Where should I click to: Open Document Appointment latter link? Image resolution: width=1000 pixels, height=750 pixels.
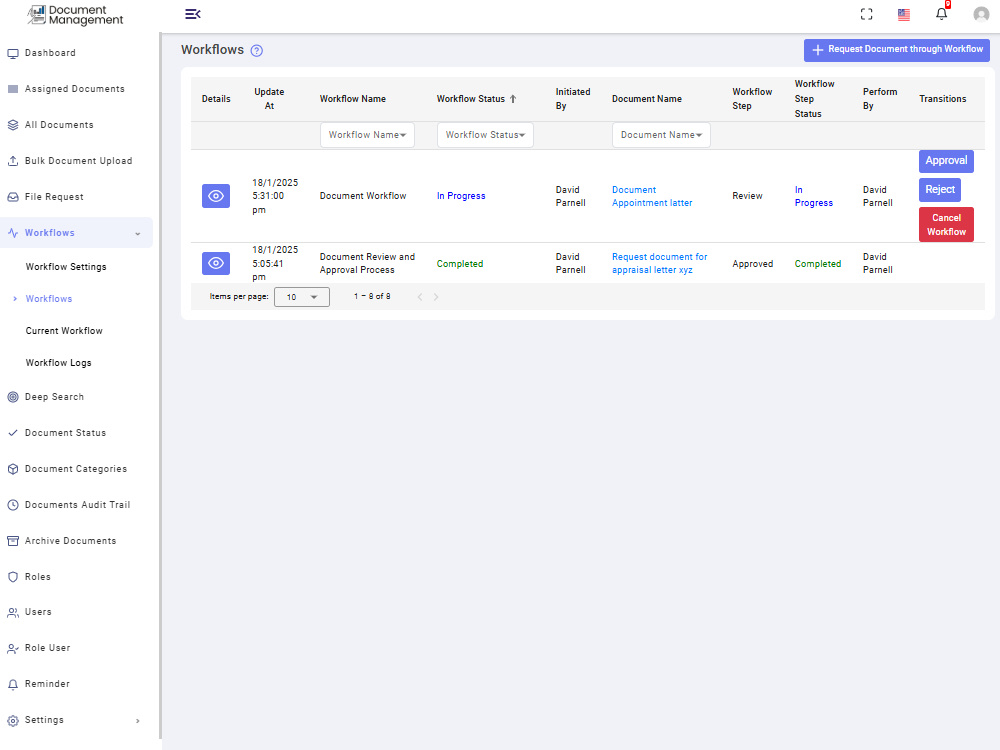pos(652,196)
